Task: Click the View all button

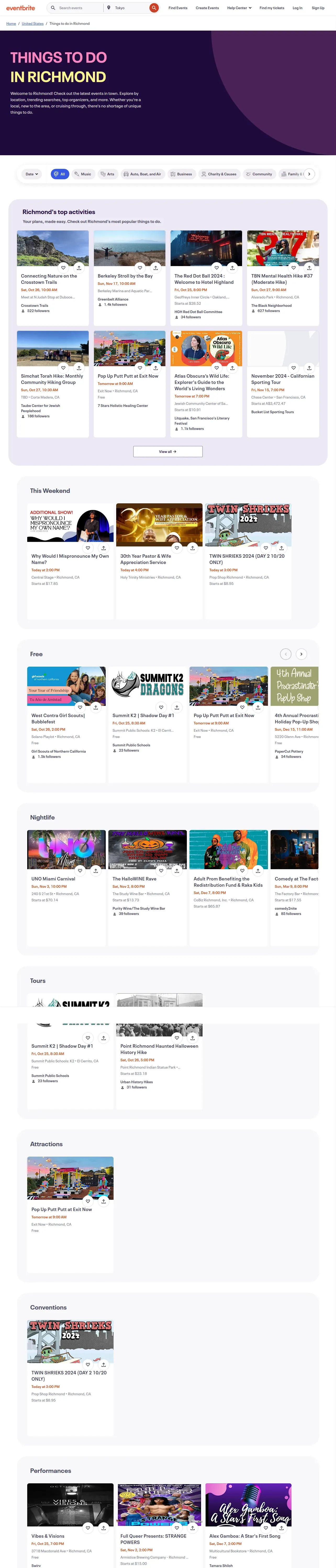Action: pos(168,452)
